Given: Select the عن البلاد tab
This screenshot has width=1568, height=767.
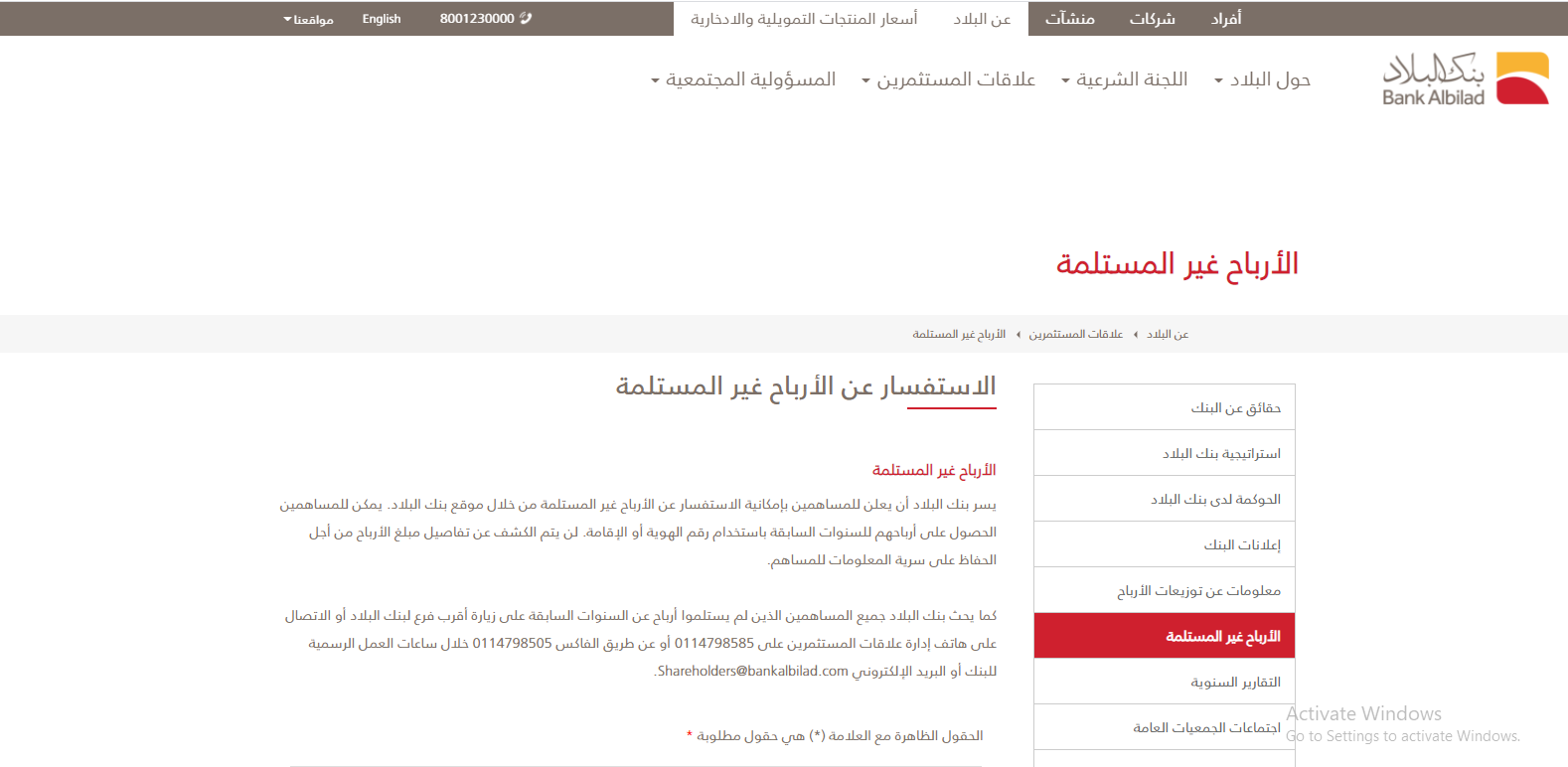Looking at the screenshot, I should click(982, 19).
